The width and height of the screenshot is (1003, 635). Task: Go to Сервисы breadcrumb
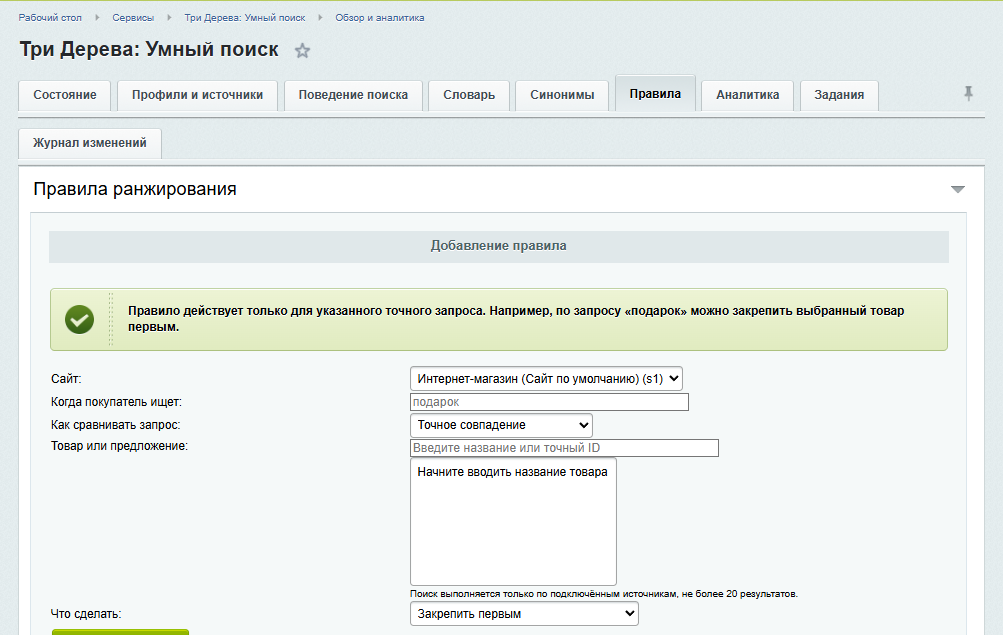(x=133, y=18)
